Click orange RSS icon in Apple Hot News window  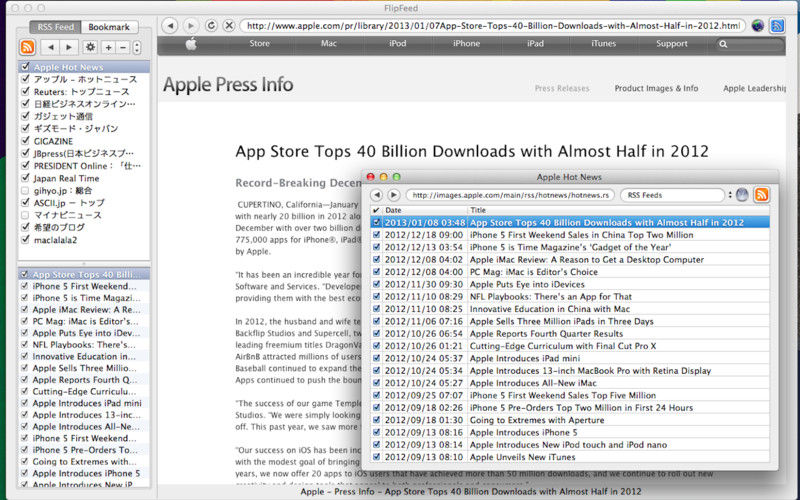pos(762,195)
